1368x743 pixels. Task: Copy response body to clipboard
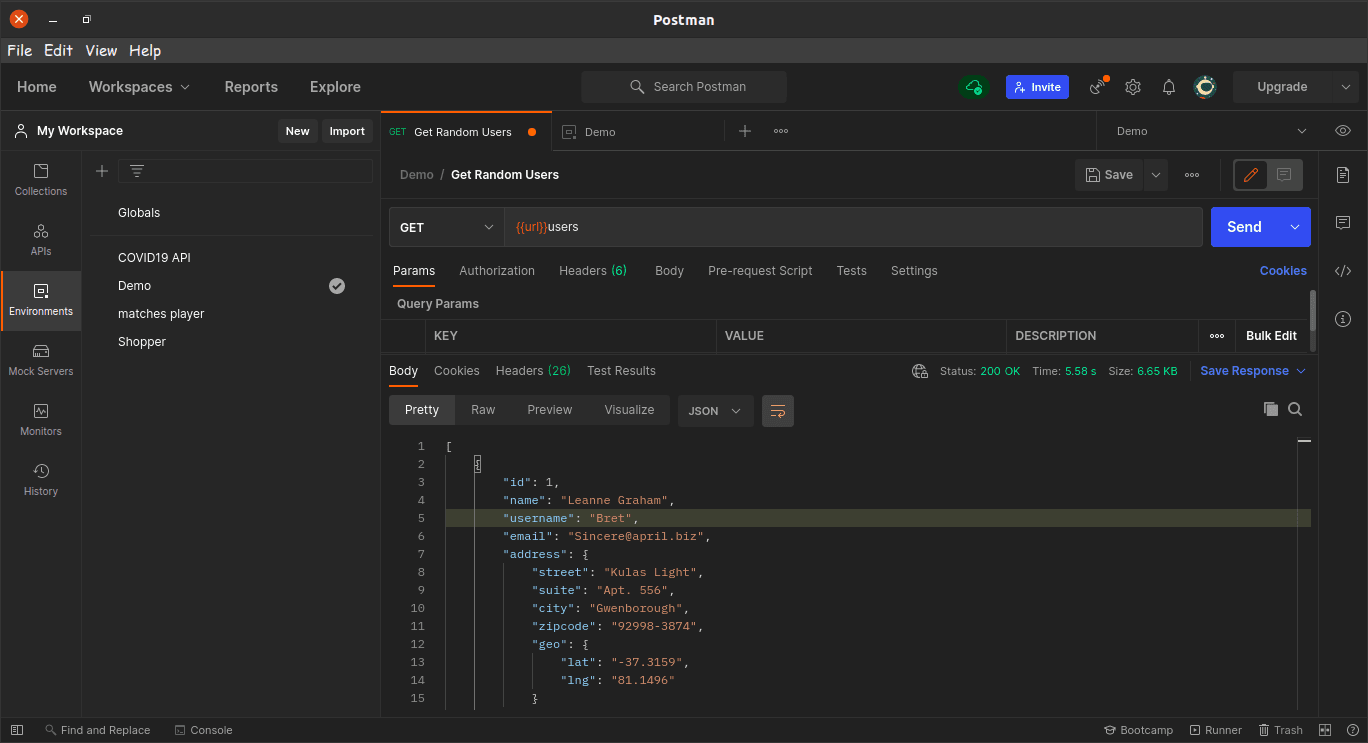pyautogui.click(x=1271, y=409)
